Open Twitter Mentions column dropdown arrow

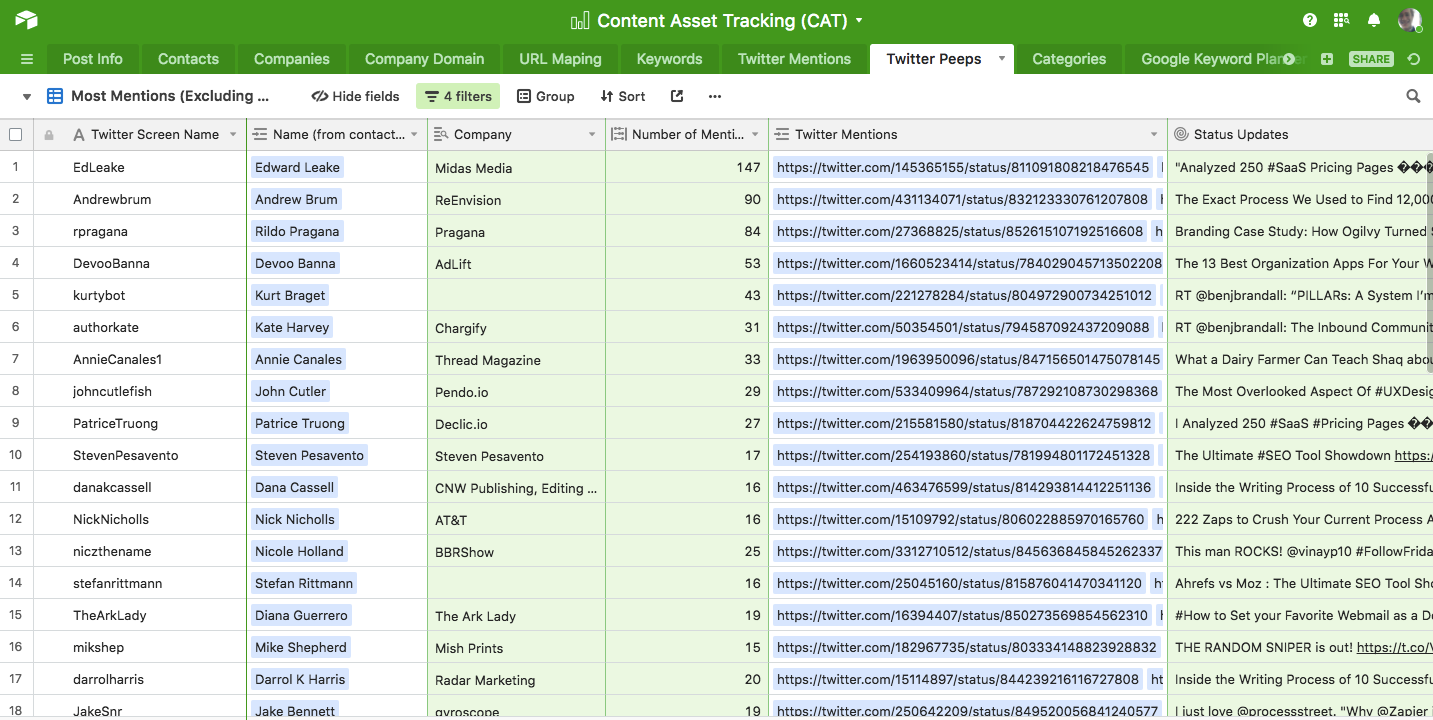(x=1154, y=134)
